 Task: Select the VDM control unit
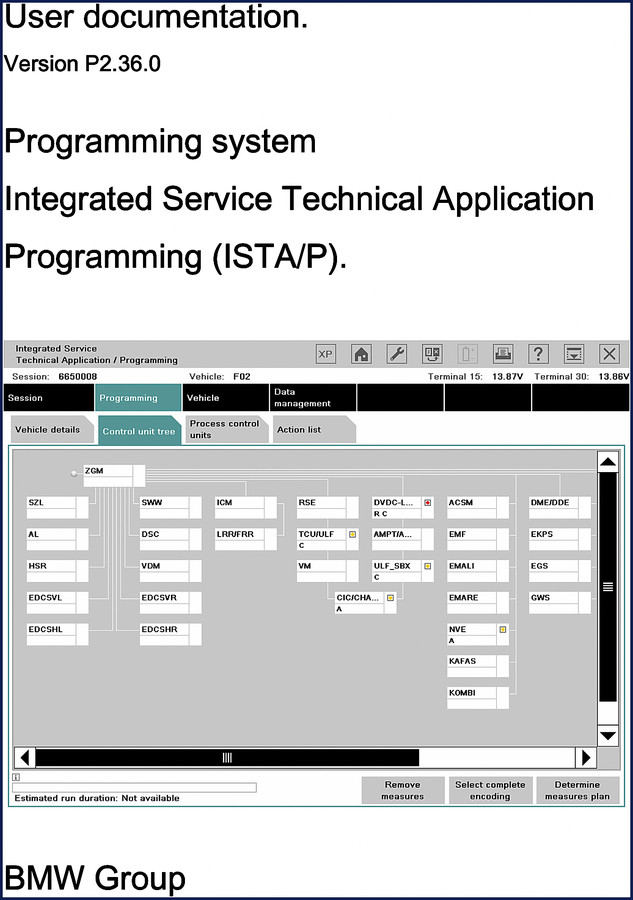click(x=170, y=571)
